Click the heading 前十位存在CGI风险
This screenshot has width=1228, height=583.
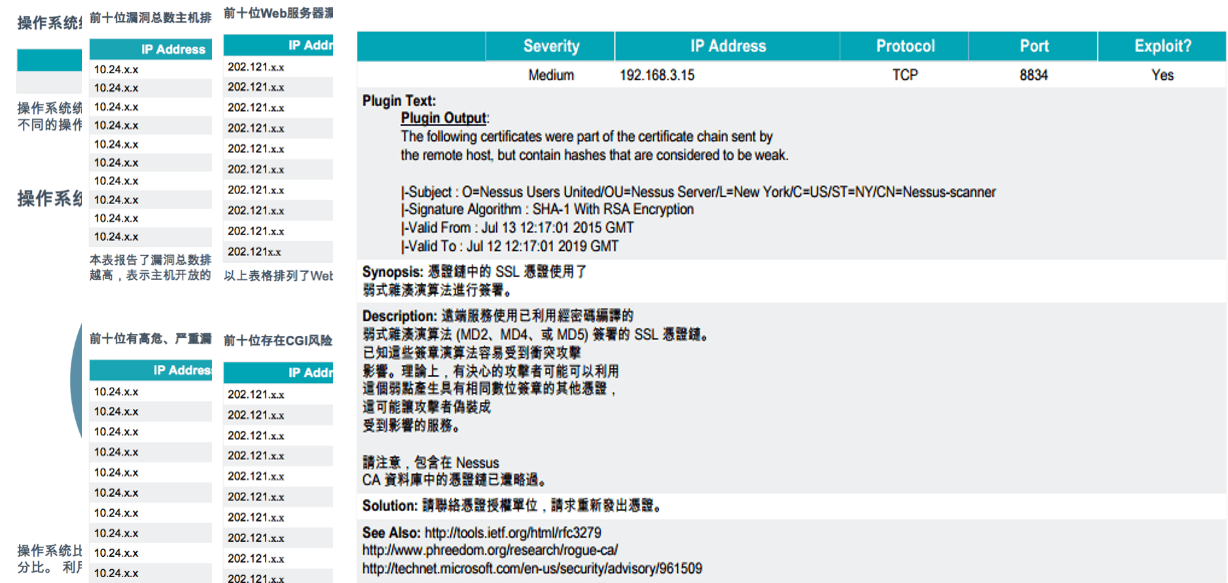(279, 341)
